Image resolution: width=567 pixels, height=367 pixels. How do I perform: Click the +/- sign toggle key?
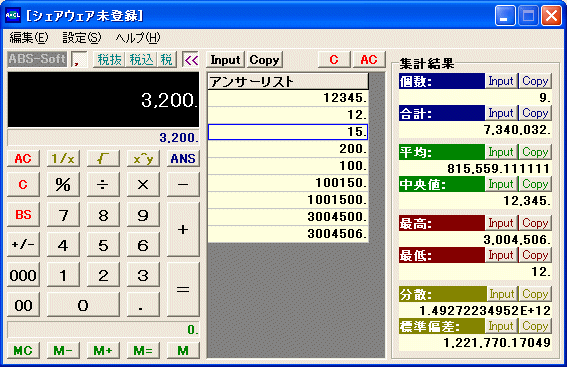23,245
